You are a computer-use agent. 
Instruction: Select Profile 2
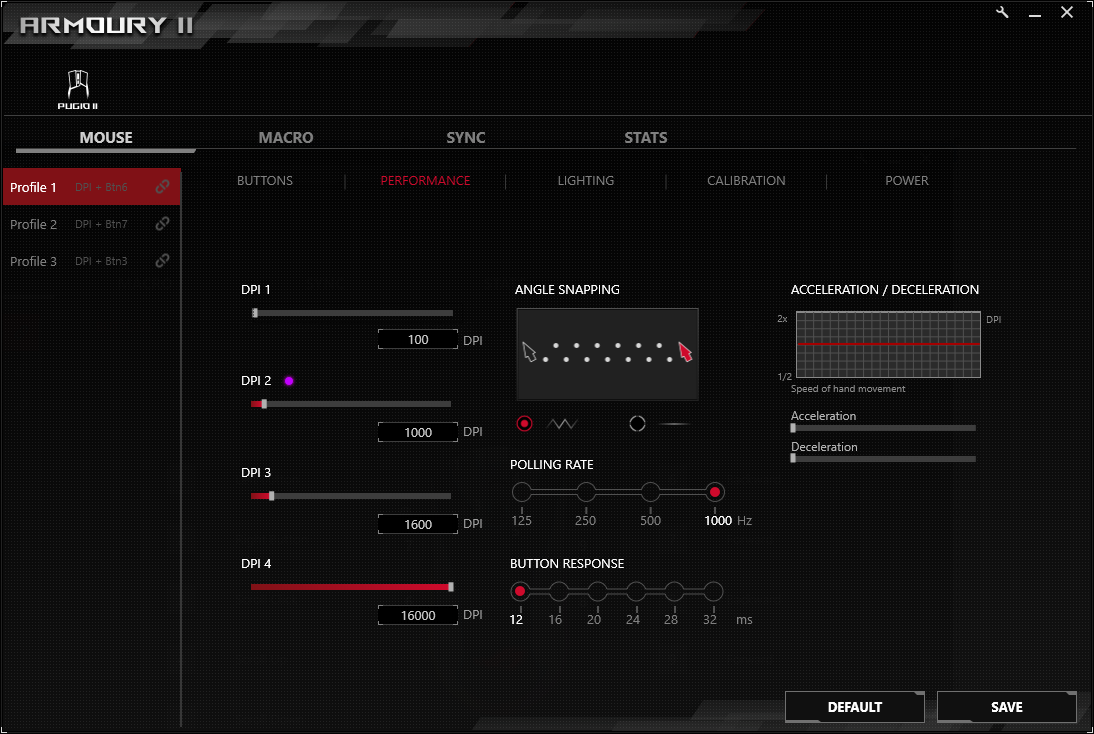click(91, 224)
